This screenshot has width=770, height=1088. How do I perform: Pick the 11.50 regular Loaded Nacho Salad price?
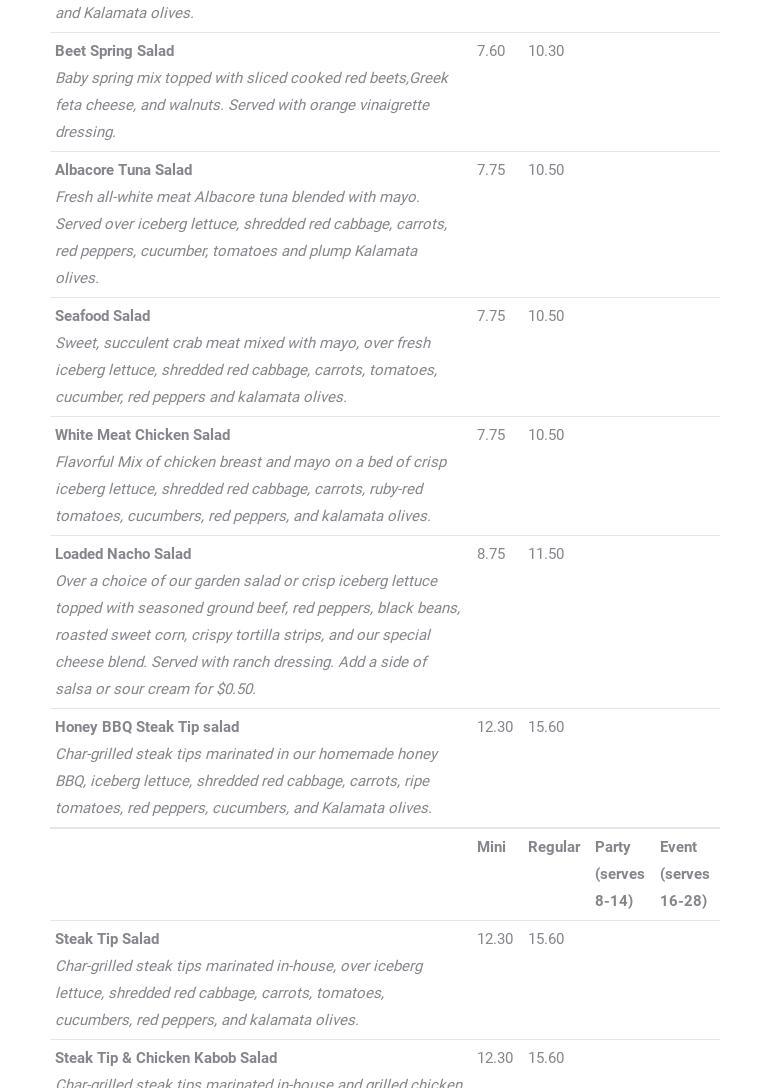click(545, 554)
